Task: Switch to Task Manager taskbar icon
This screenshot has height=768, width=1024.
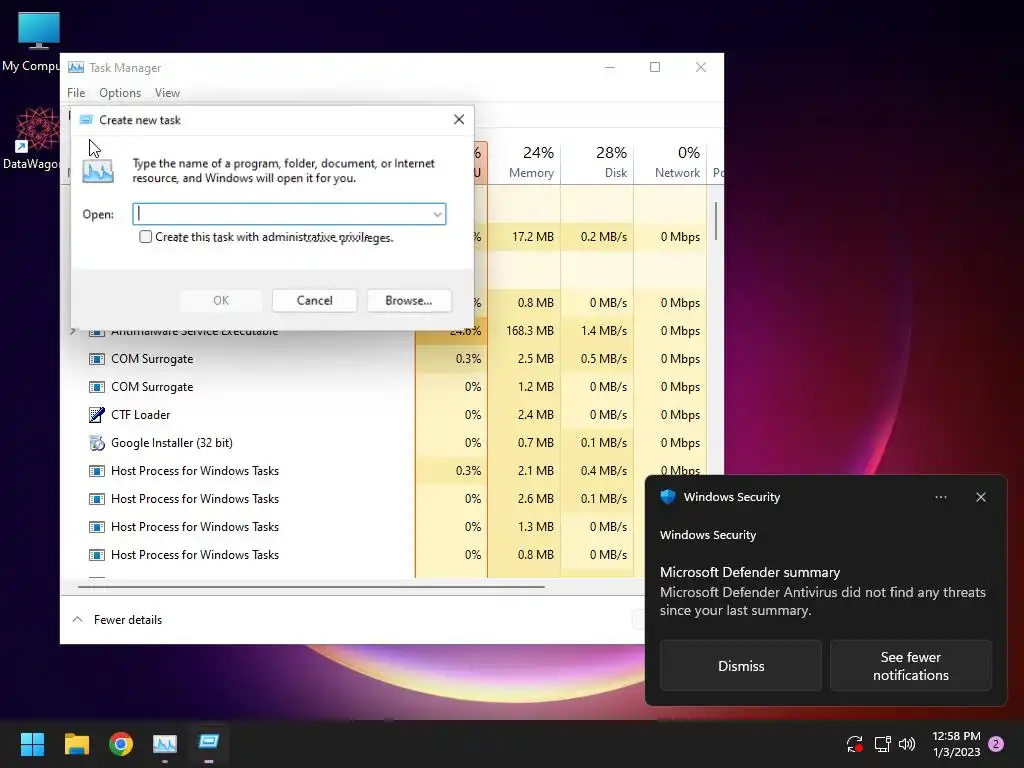Action: [165, 744]
